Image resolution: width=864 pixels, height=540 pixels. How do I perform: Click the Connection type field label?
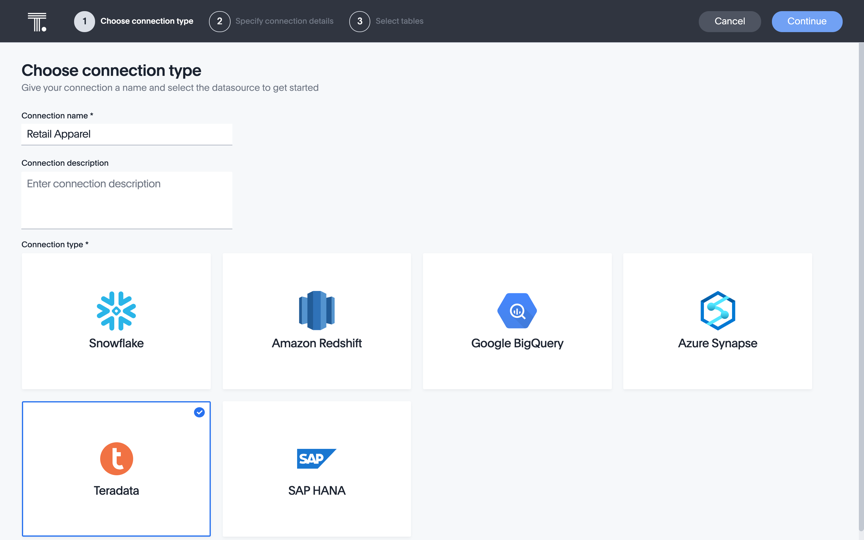tap(55, 245)
